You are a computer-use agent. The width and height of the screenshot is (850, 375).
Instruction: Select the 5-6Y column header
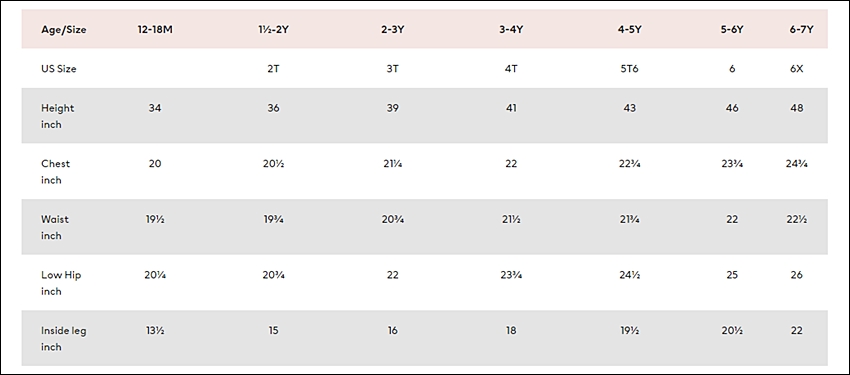click(x=732, y=30)
